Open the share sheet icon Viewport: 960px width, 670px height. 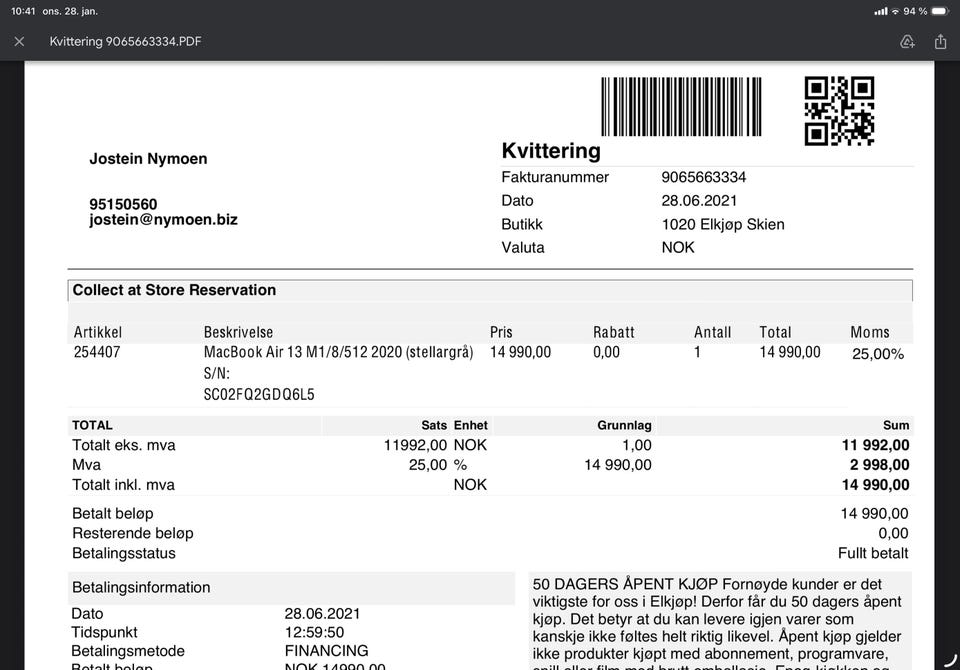click(x=940, y=42)
